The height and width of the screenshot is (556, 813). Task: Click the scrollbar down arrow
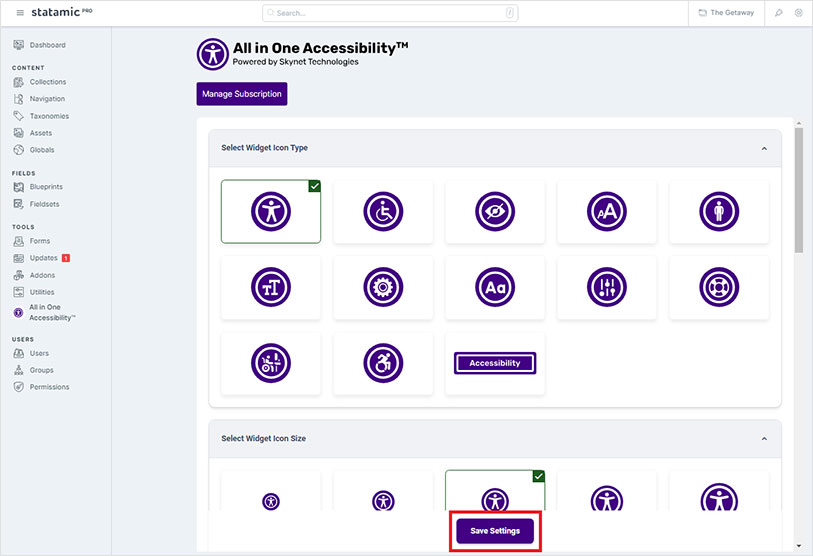799,546
